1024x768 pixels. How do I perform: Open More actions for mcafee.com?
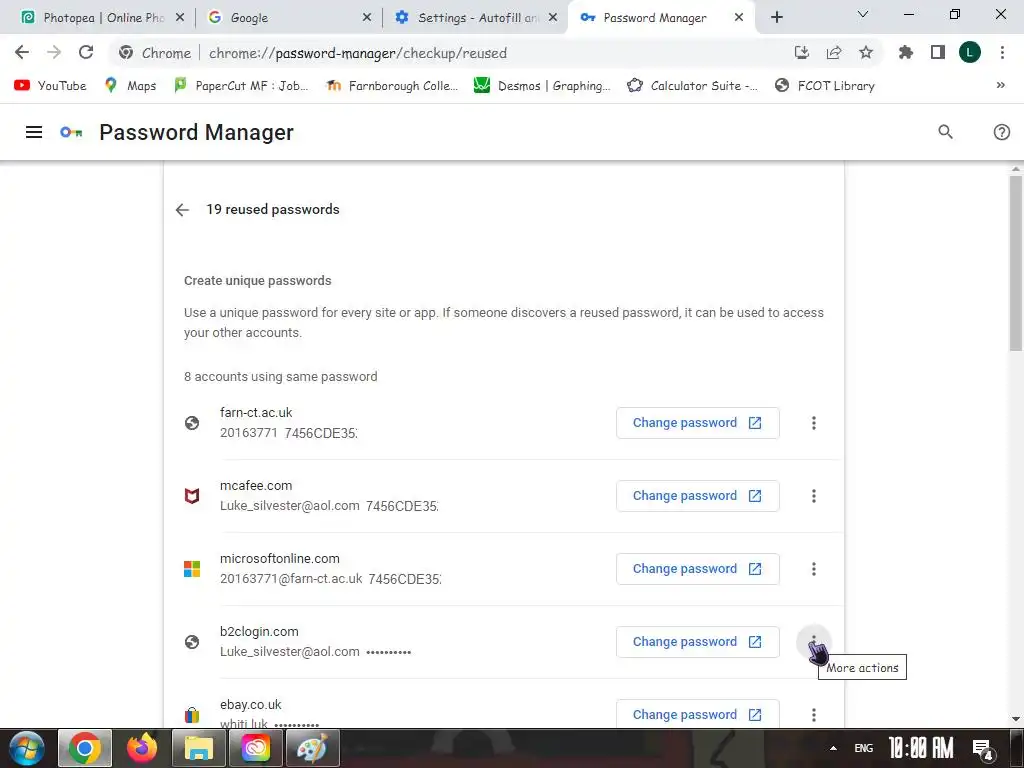pos(814,496)
